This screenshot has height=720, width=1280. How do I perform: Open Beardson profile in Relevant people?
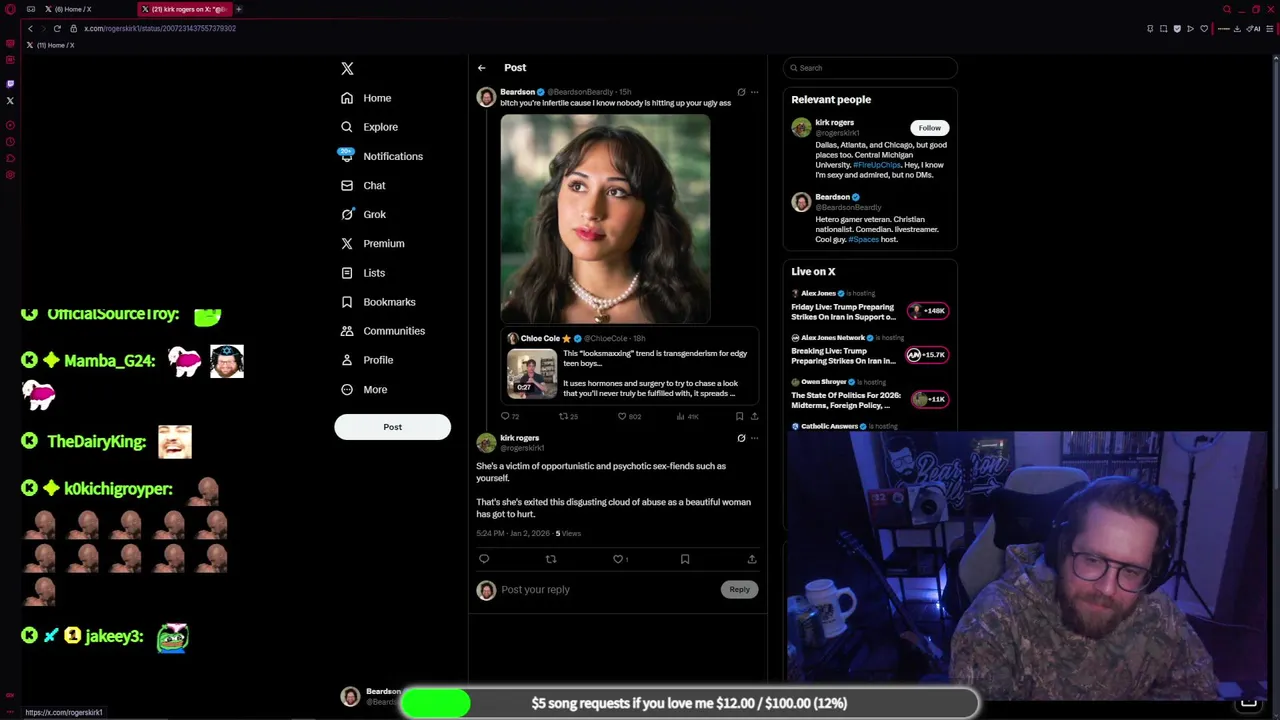(832, 197)
